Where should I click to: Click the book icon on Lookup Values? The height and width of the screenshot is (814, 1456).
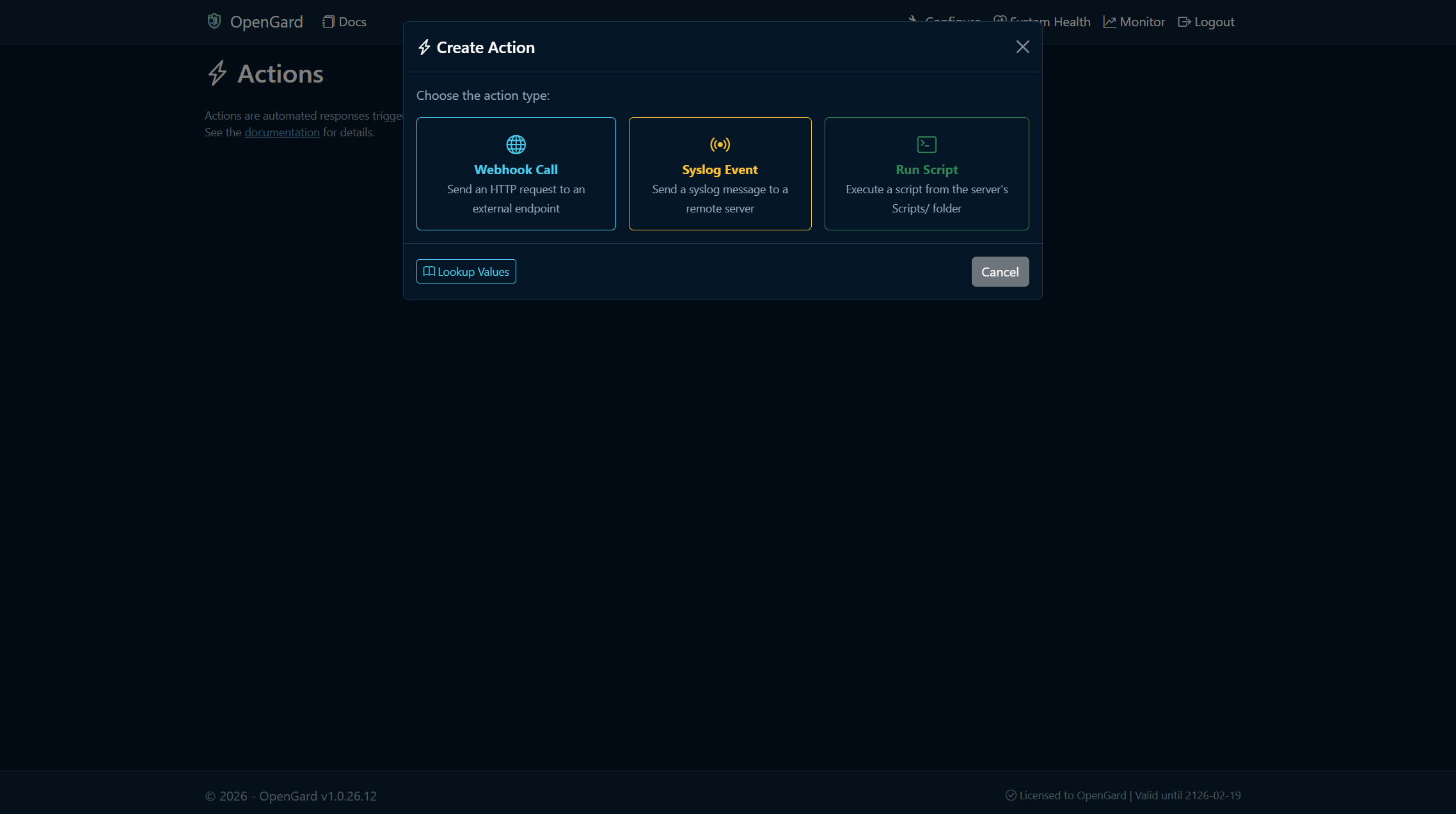click(x=429, y=271)
